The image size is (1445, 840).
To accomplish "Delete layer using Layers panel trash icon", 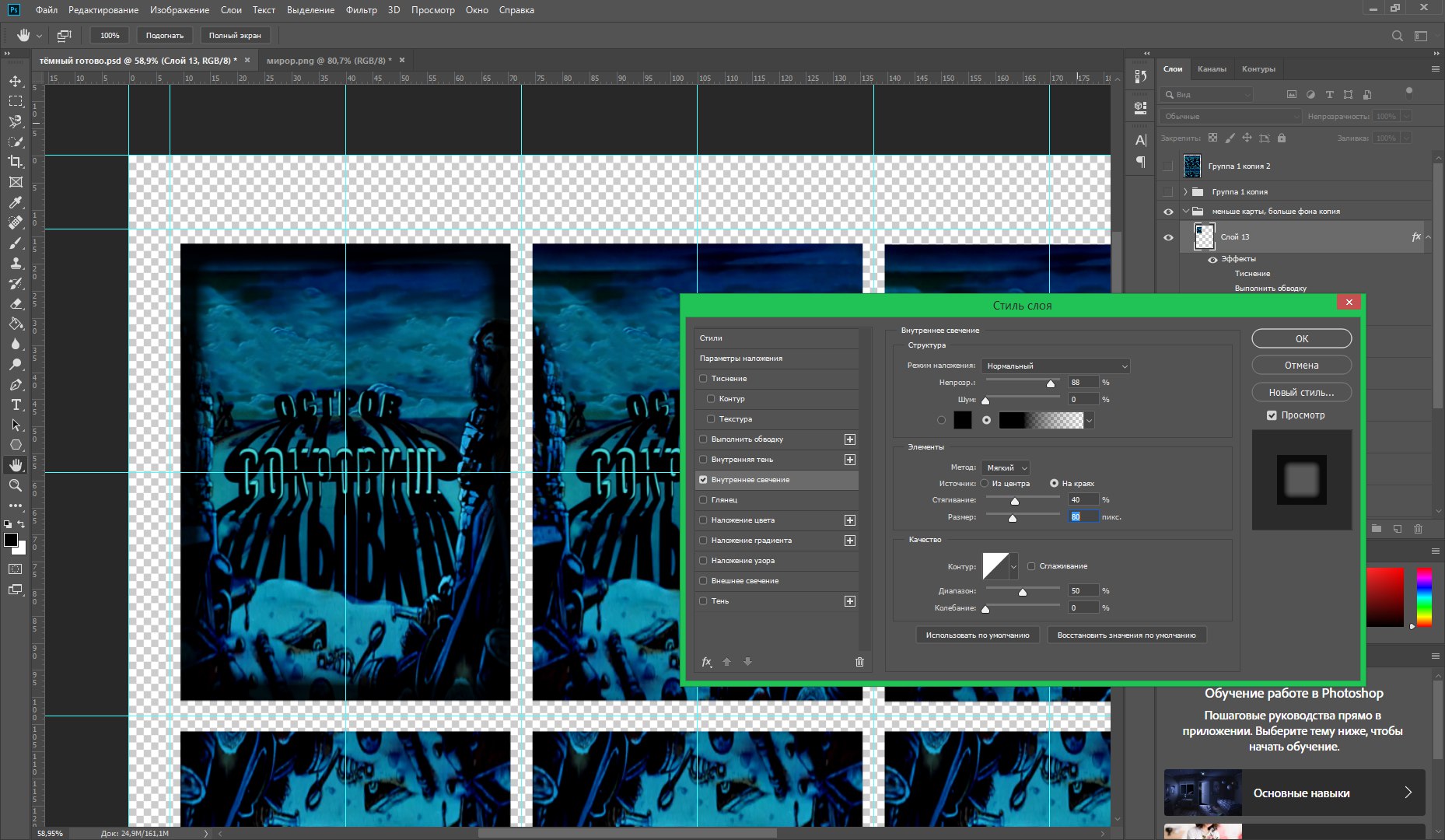I will [1418, 529].
